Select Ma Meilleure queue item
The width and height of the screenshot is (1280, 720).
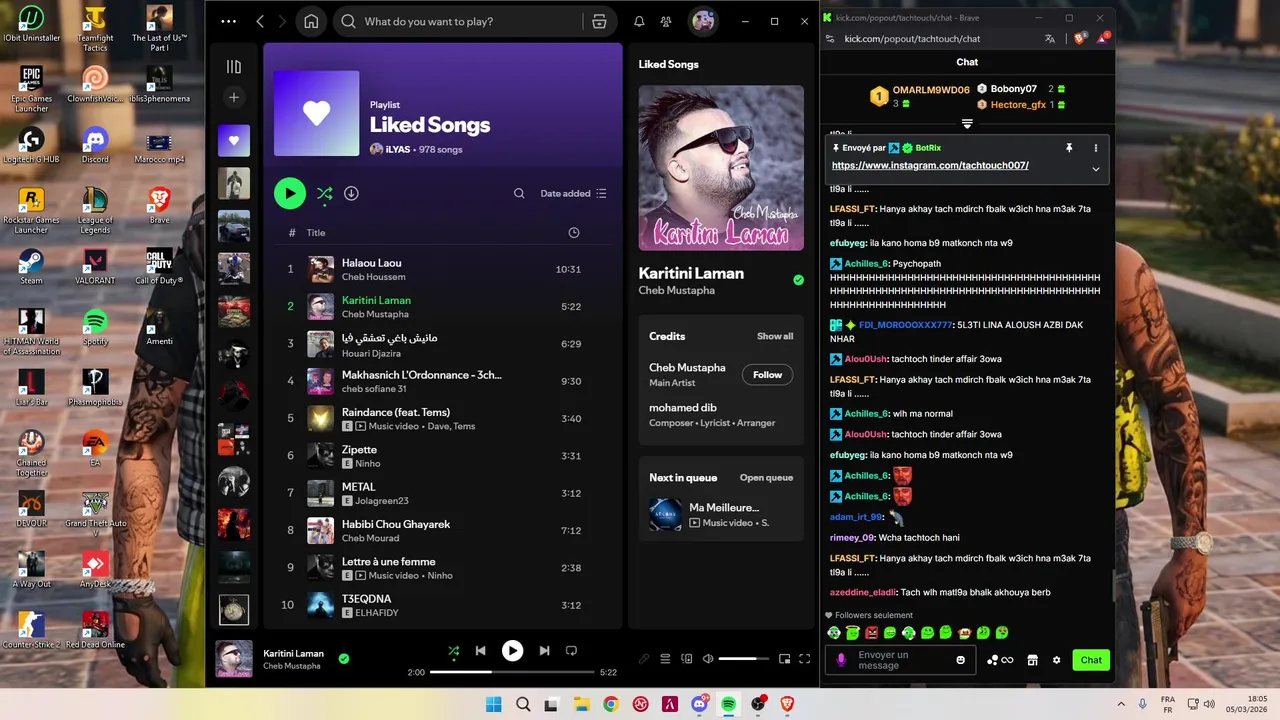(721, 514)
